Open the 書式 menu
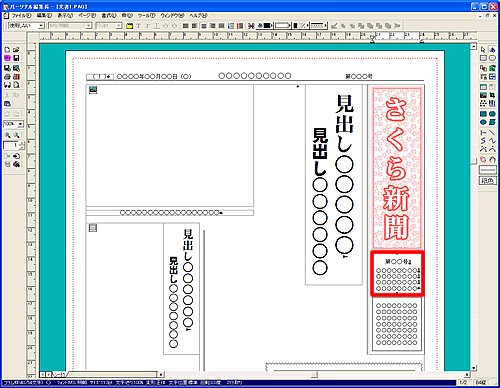500x388 pixels. [x=109, y=16]
